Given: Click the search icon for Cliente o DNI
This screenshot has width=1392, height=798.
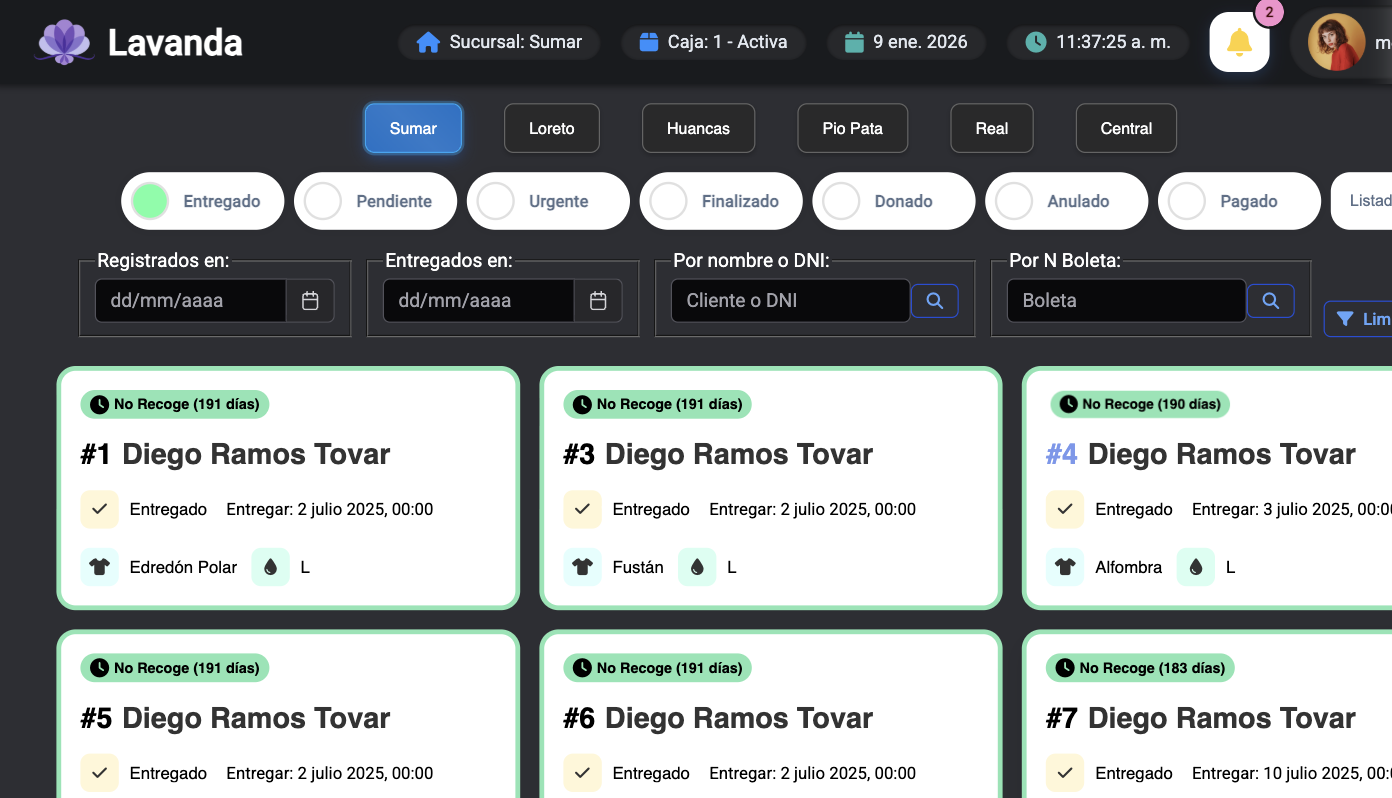Looking at the screenshot, I should point(934,301).
